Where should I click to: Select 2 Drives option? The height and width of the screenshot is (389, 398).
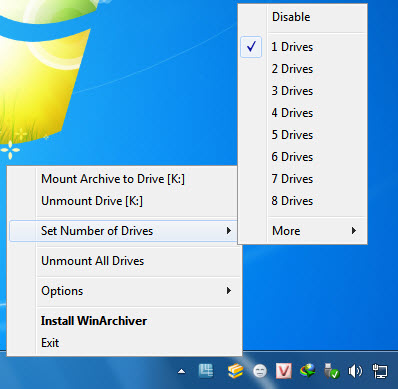[x=303, y=69]
